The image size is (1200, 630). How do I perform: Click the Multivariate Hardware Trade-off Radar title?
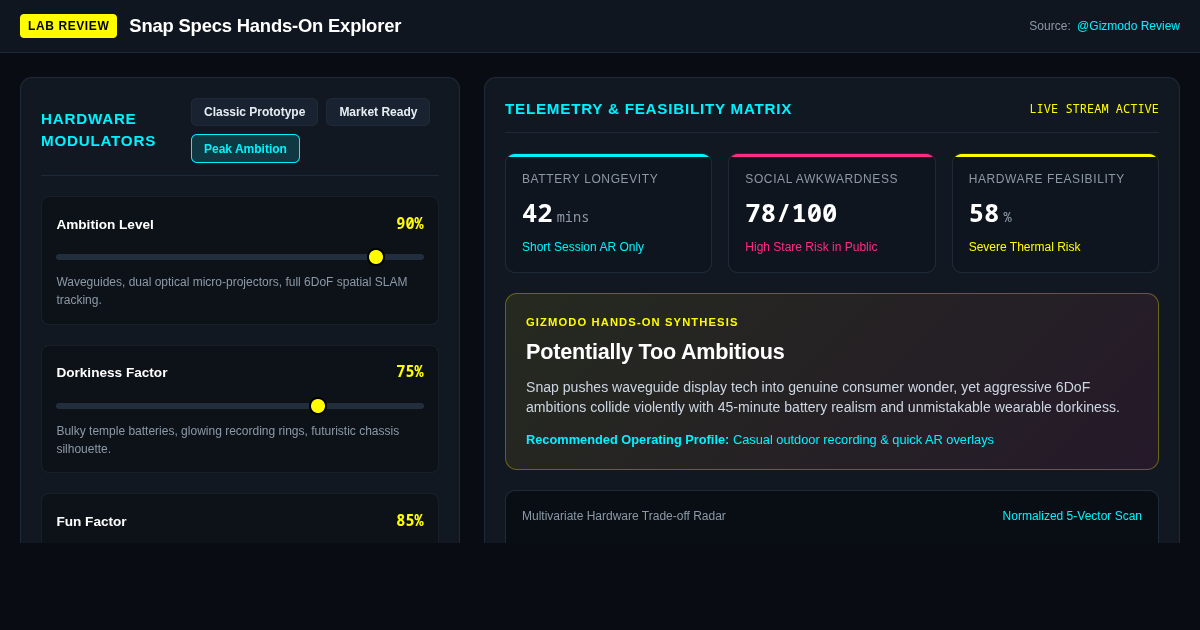tap(624, 516)
